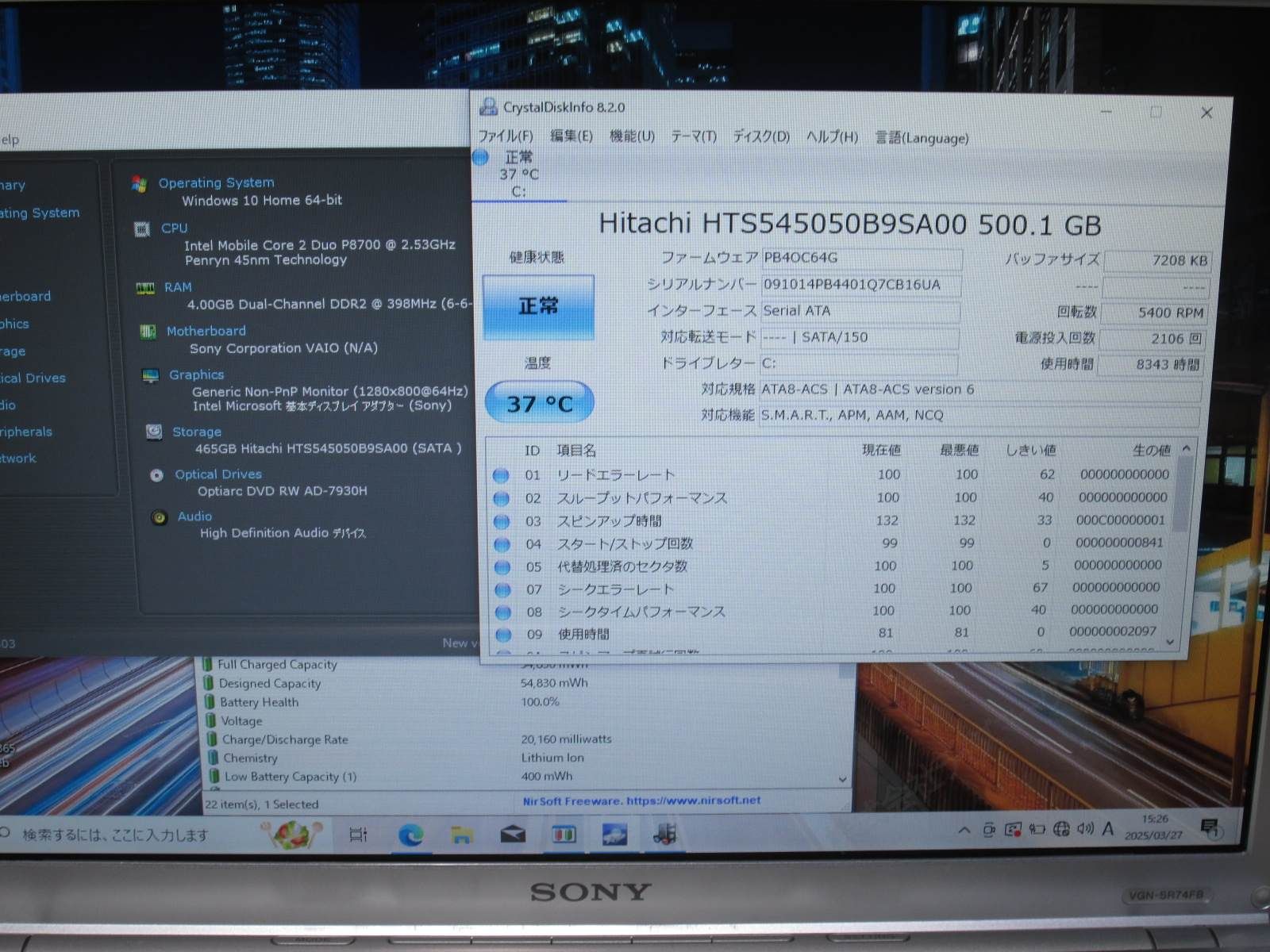
Task: Select the Full Charged Capacity row
Action: pos(520,665)
